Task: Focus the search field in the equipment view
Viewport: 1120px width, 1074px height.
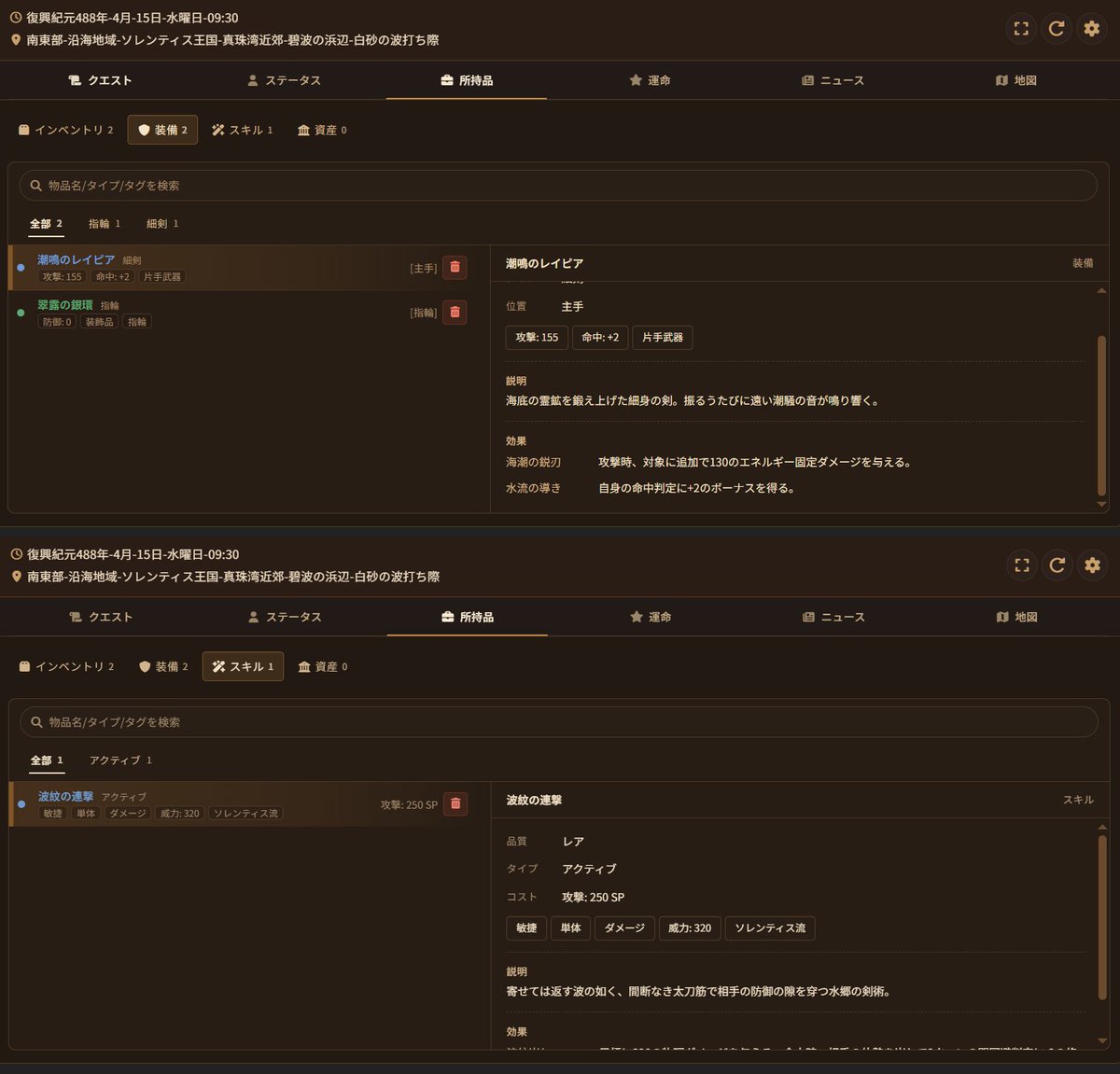Action: (x=558, y=186)
